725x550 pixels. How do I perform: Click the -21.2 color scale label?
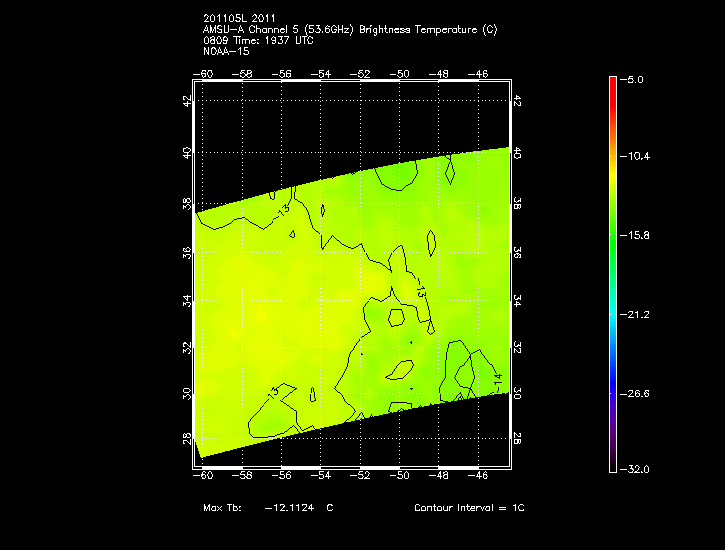point(637,314)
